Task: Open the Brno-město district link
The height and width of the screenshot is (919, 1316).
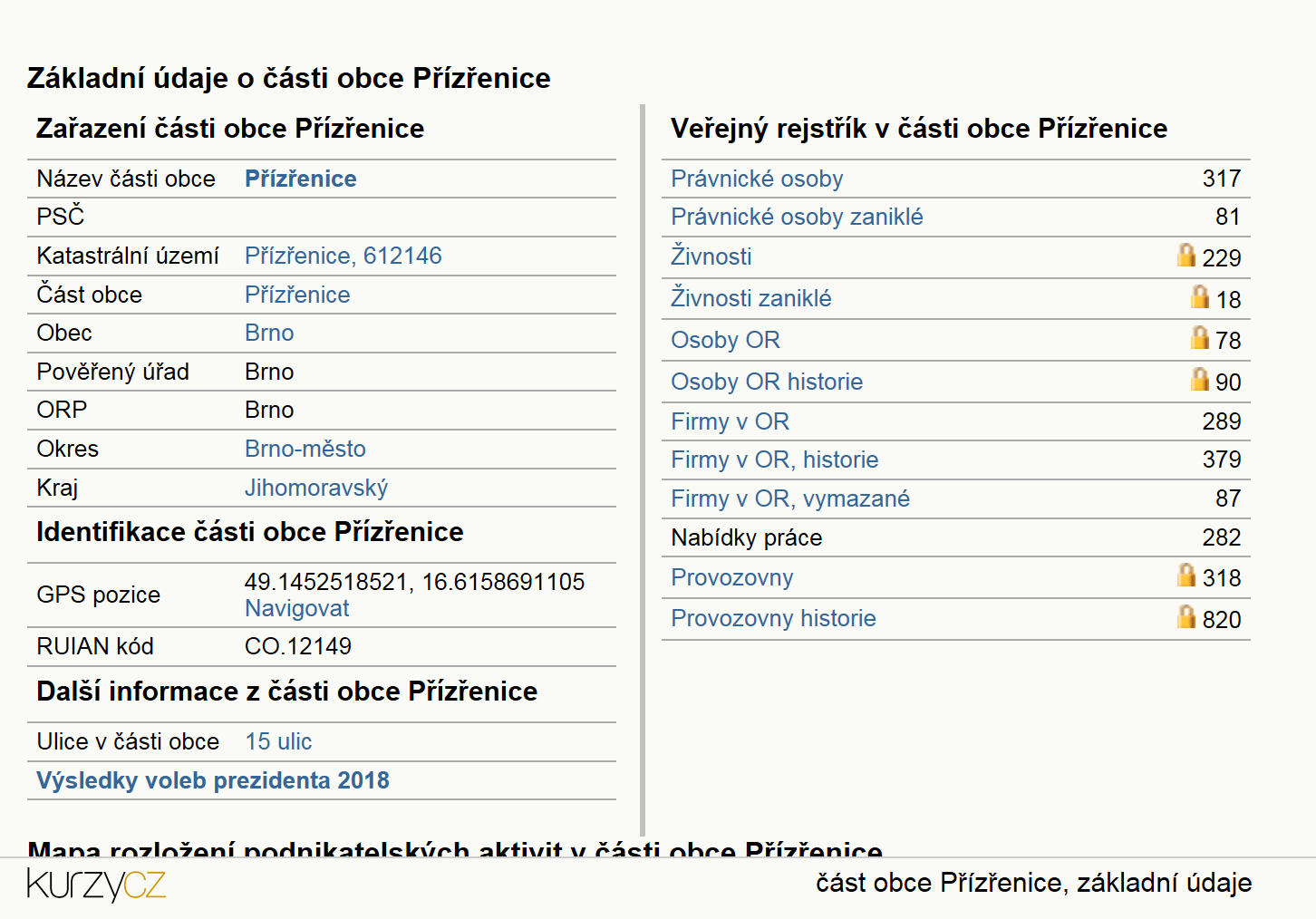Action: pyautogui.click(x=305, y=449)
